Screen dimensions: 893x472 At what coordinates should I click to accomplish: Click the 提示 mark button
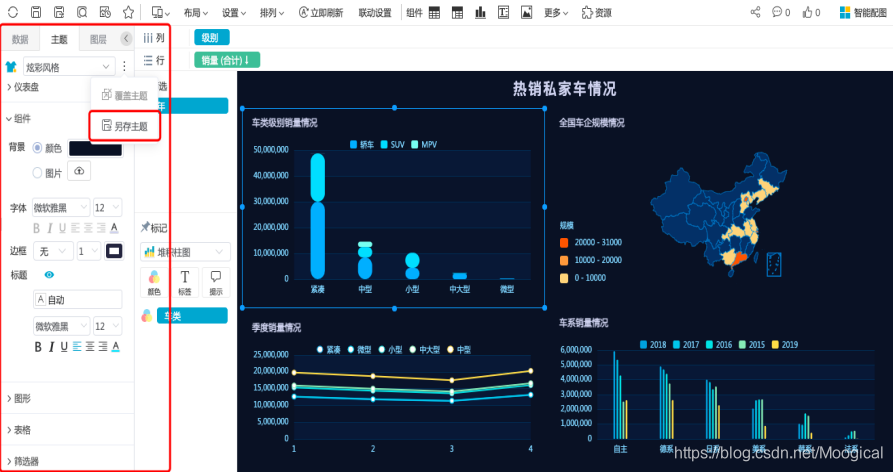pos(216,282)
